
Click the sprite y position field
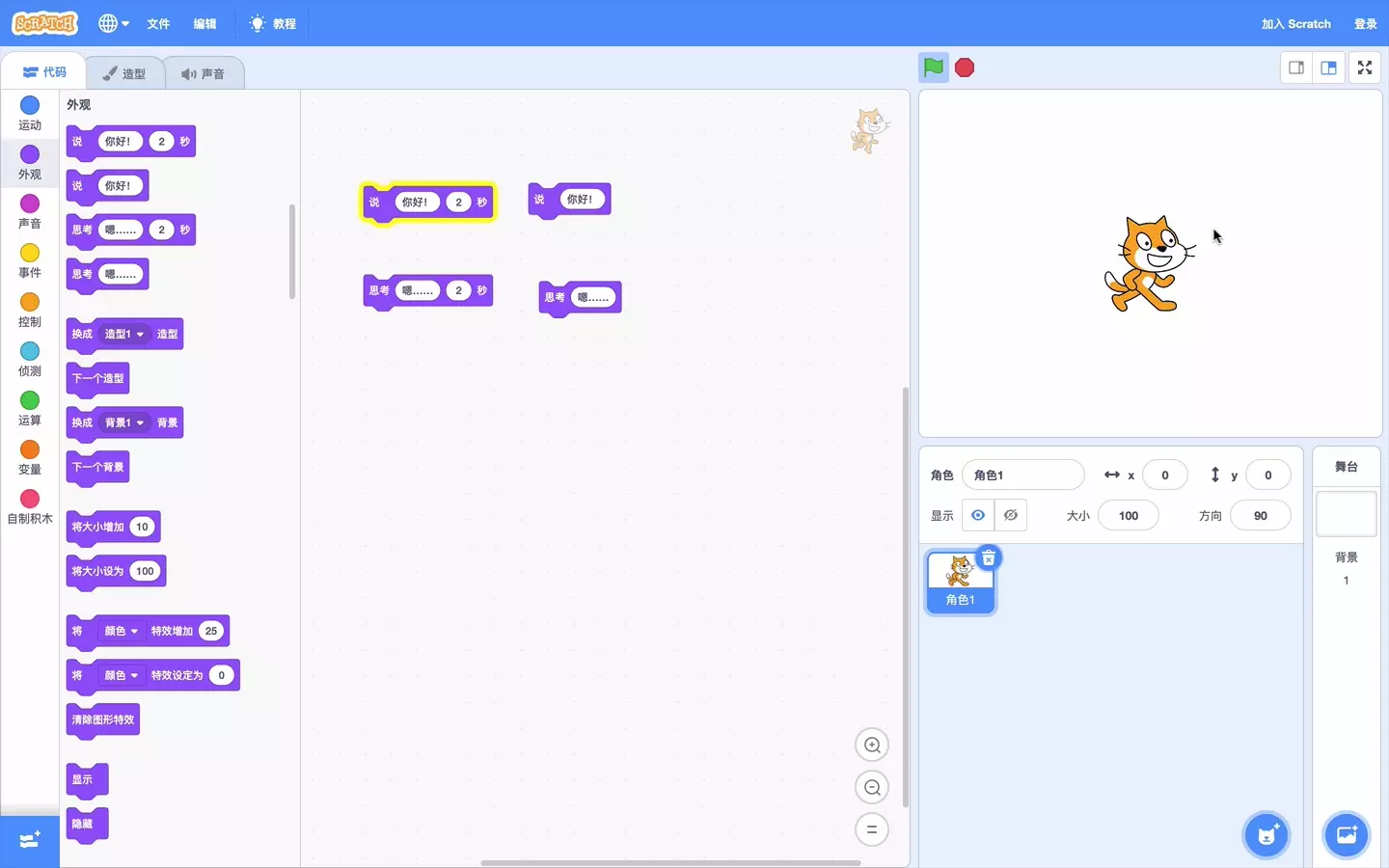click(1268, 475)
